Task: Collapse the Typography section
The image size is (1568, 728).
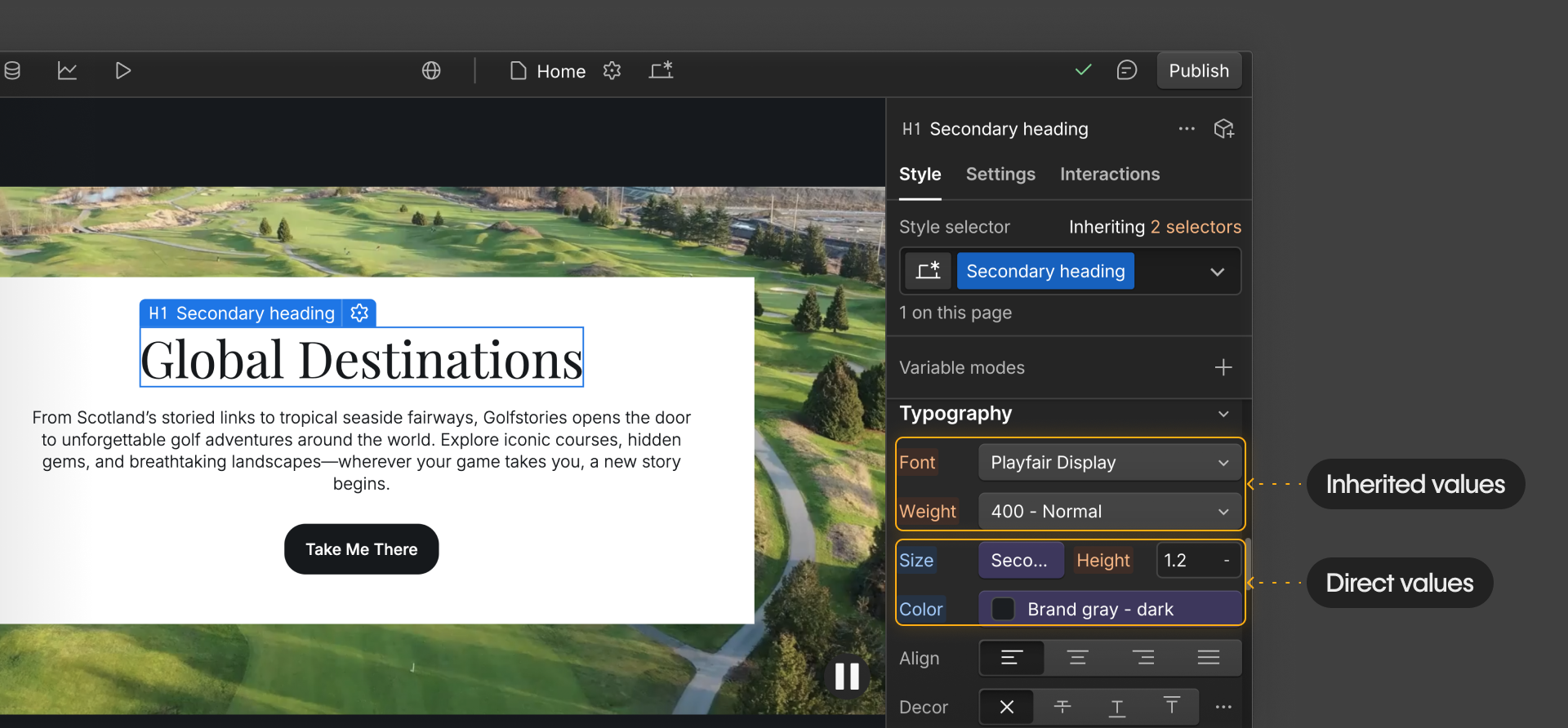Action: point(1223,414)
